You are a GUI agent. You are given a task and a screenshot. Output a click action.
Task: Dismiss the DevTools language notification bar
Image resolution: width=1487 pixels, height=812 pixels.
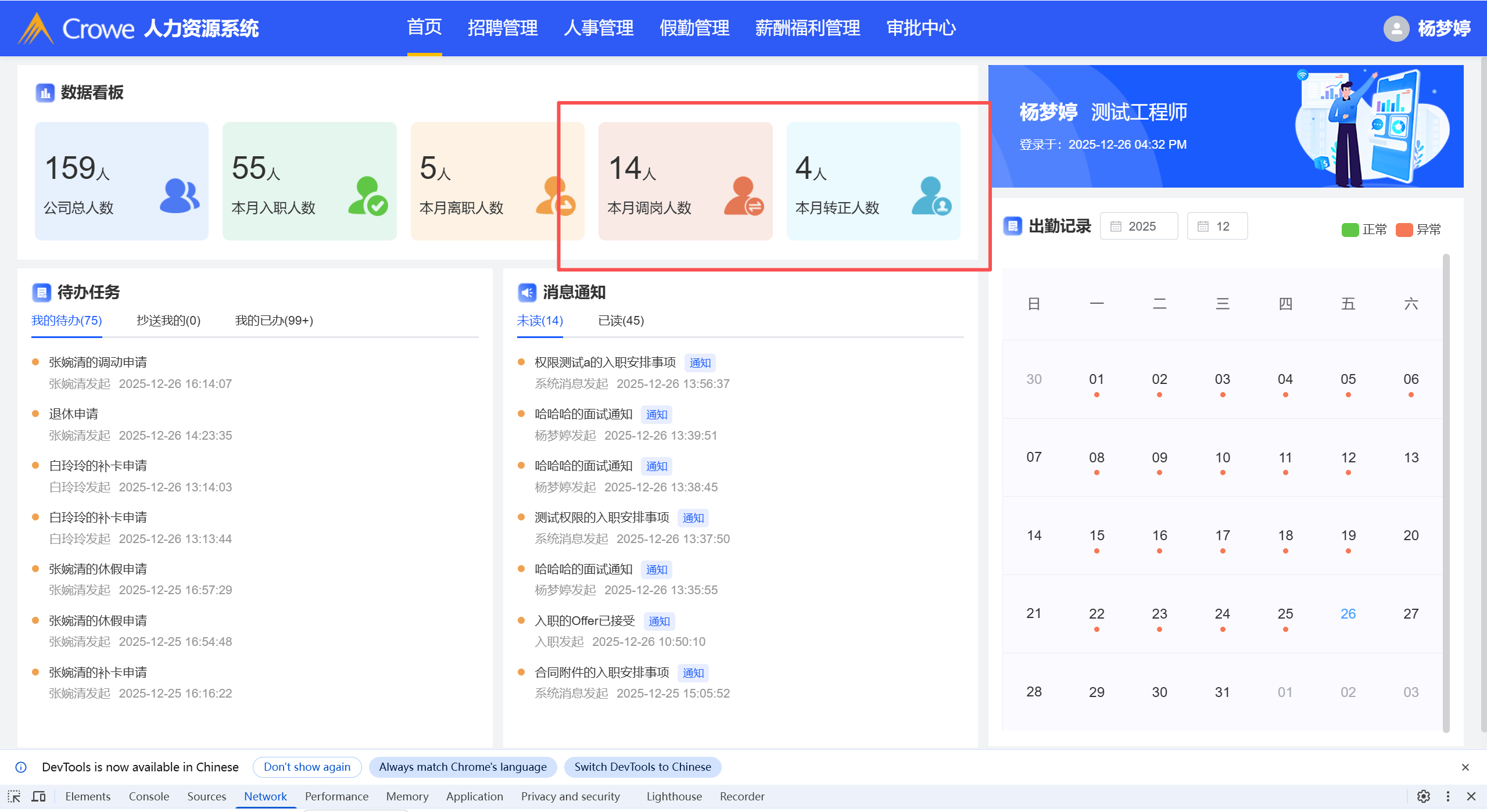tap(1465, 767)
